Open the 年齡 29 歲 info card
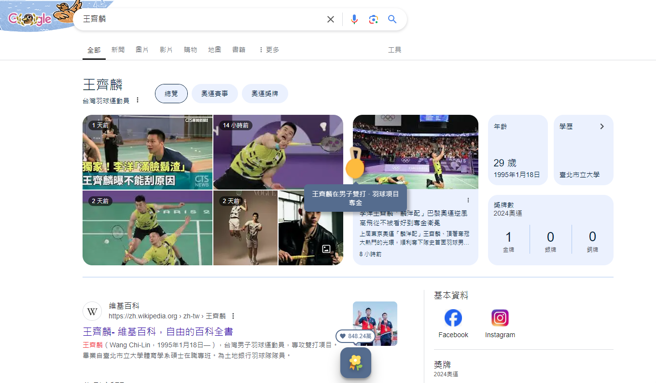This screenshot has width=656, height=383. pos(518,150)
